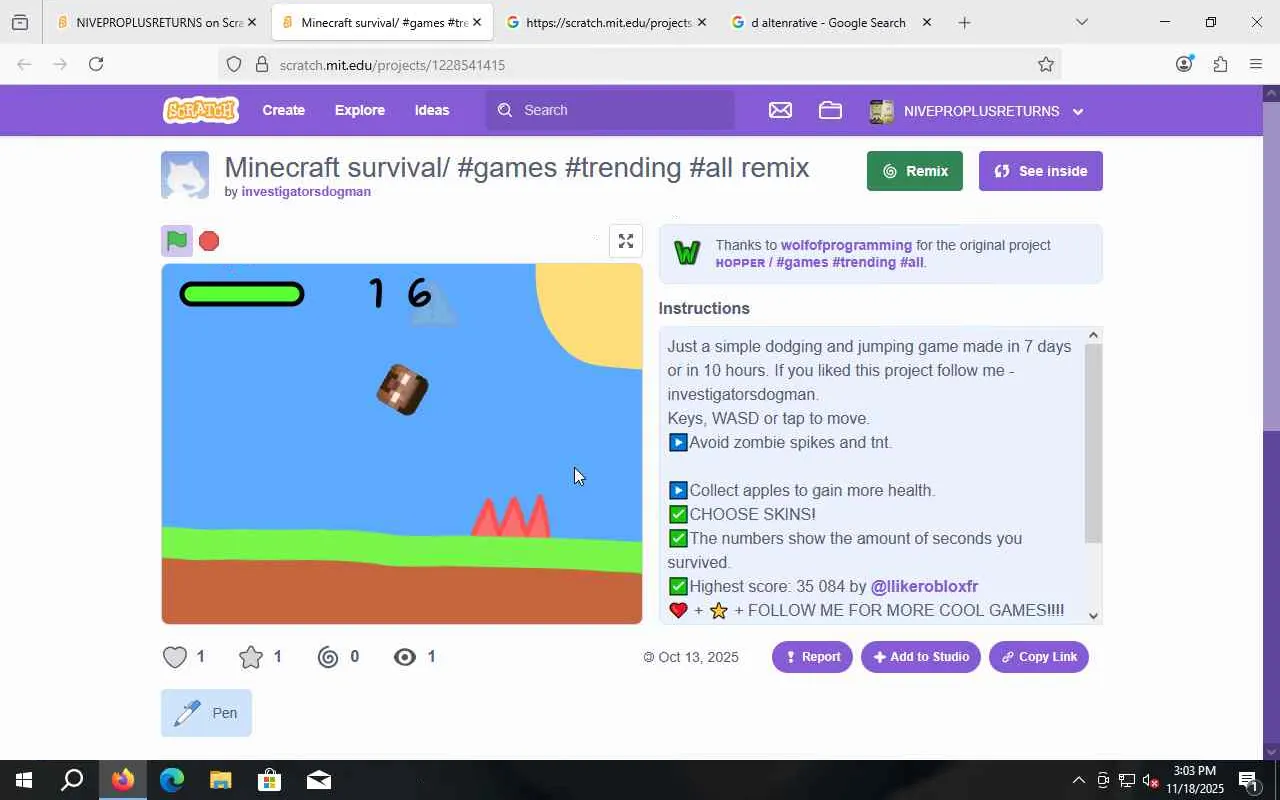The image size is (1280, 800).
Task: Stop the project with the red stop sign
Action: [209, 241]
